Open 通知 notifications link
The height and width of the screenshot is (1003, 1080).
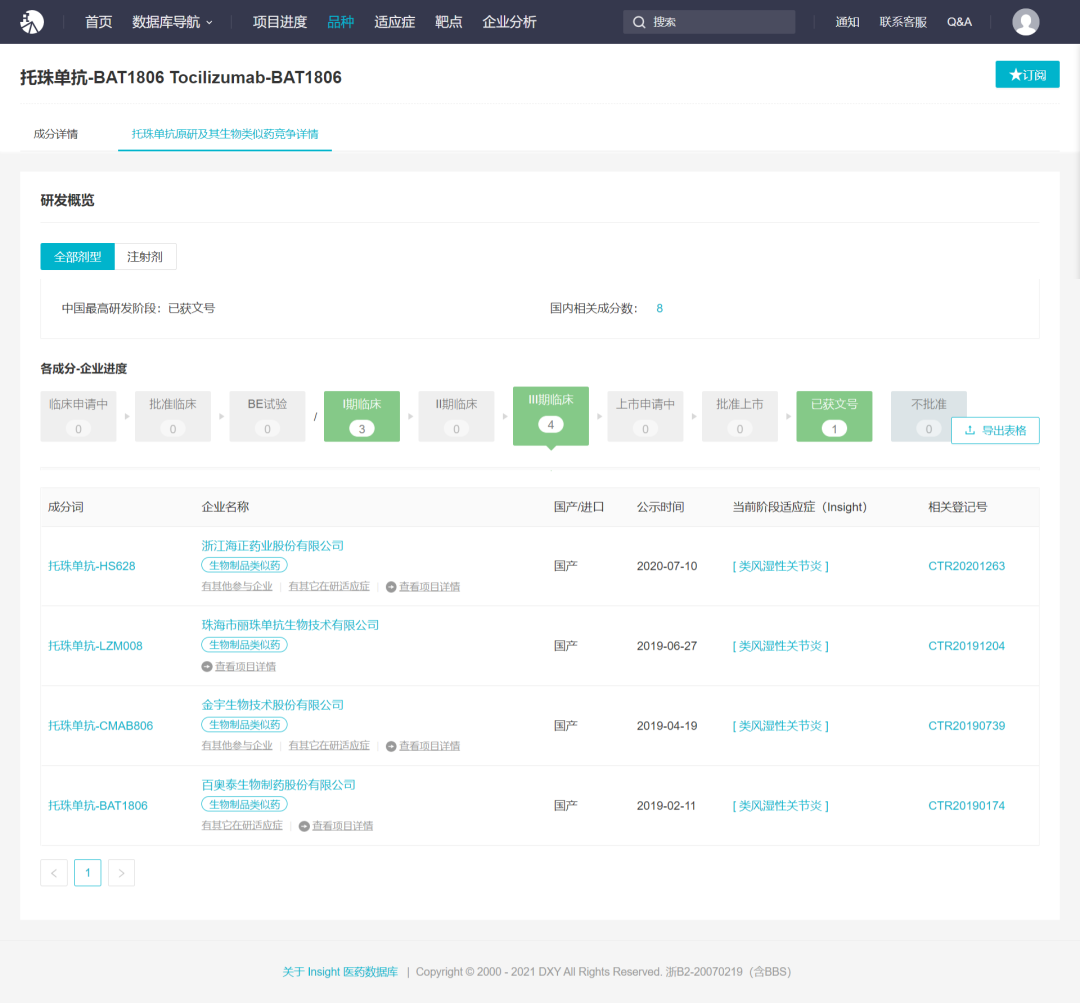point(847,22)
